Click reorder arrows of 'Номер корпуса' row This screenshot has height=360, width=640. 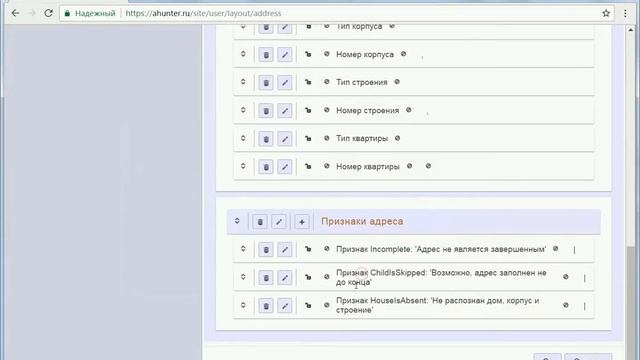(243, 54)
